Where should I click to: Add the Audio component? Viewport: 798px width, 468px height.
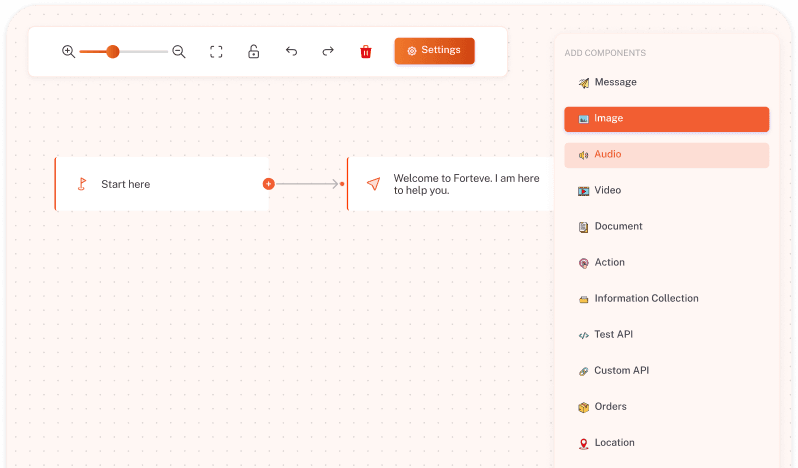[x=666, y=155]
